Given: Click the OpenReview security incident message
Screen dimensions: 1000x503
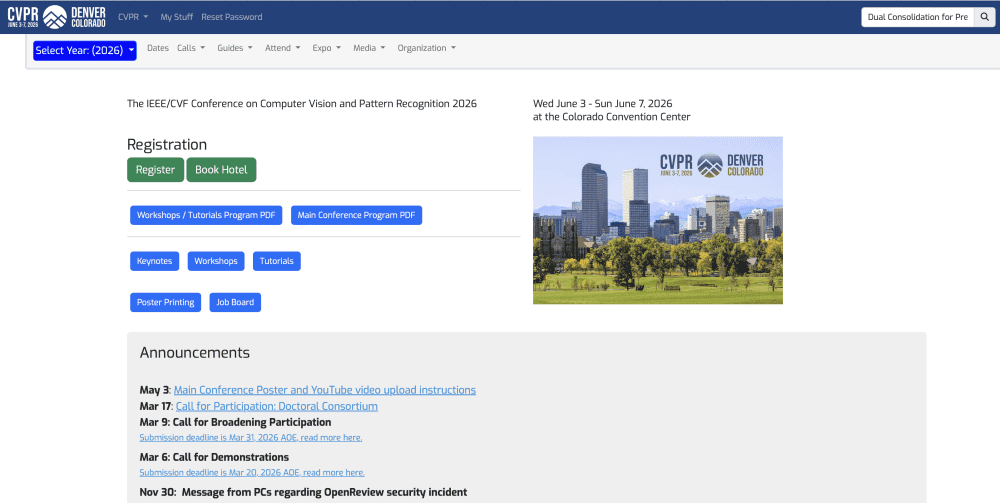Looking at the screenshot, I should pyautogui.click(x=325, y=492).
